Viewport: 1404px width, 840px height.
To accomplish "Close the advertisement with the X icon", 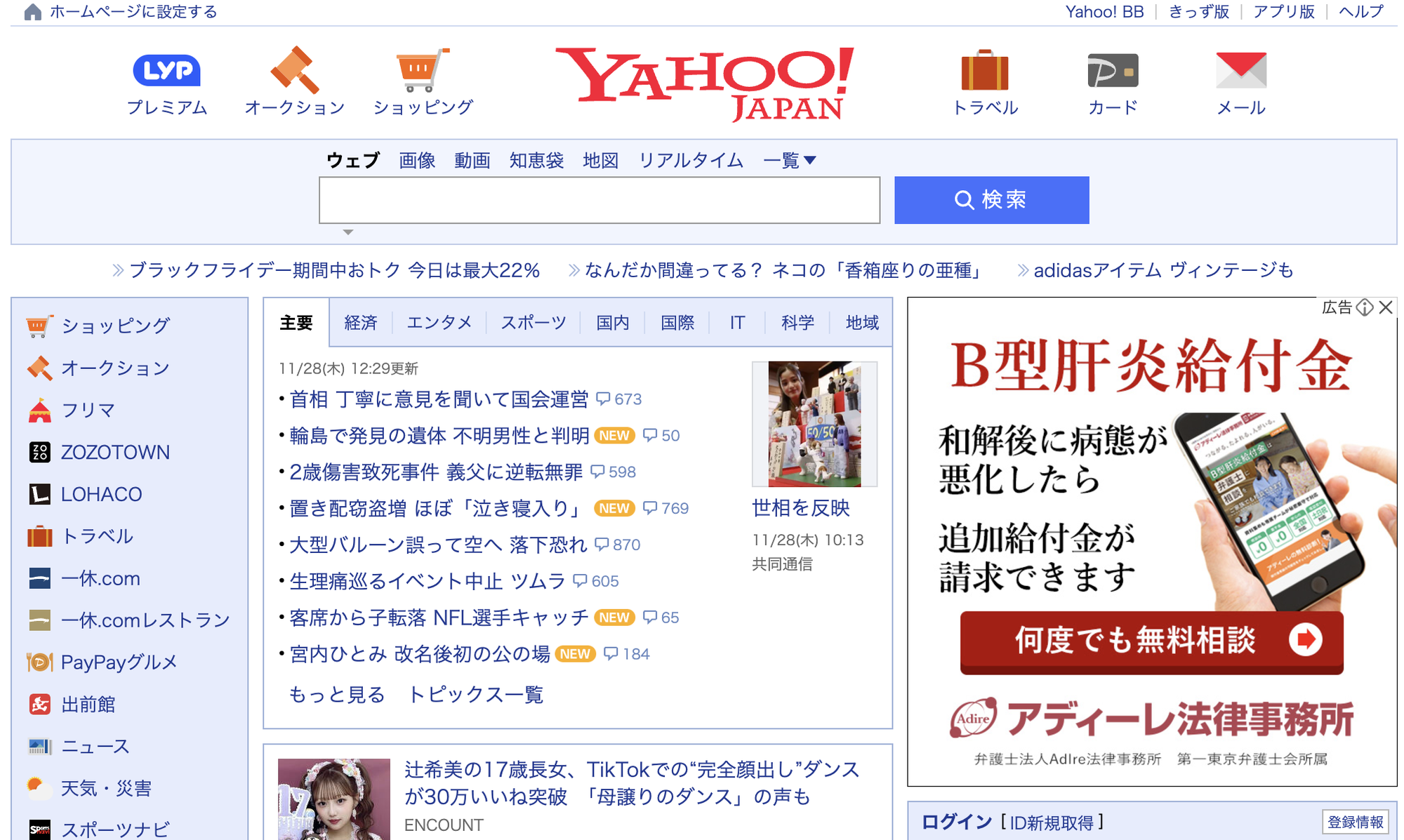I will (x=1385, y=307).
